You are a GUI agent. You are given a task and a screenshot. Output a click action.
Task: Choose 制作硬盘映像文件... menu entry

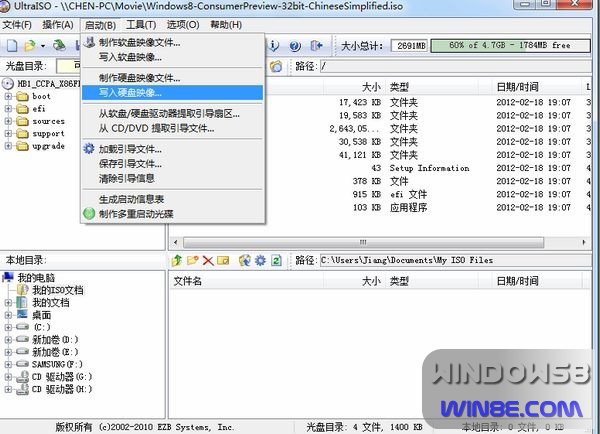click(x=173, y=78)
